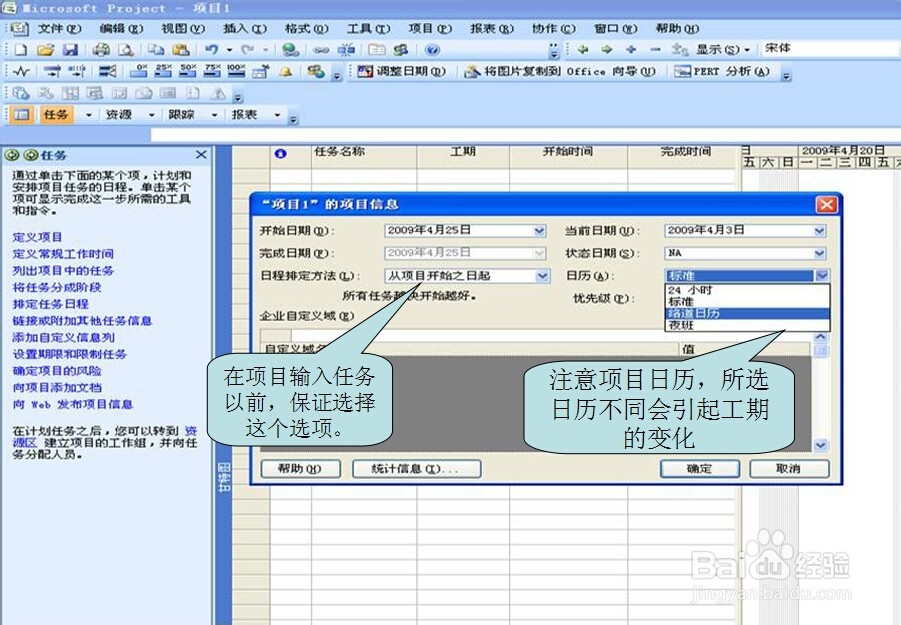Open the 编辑 menu

(121, 29)
